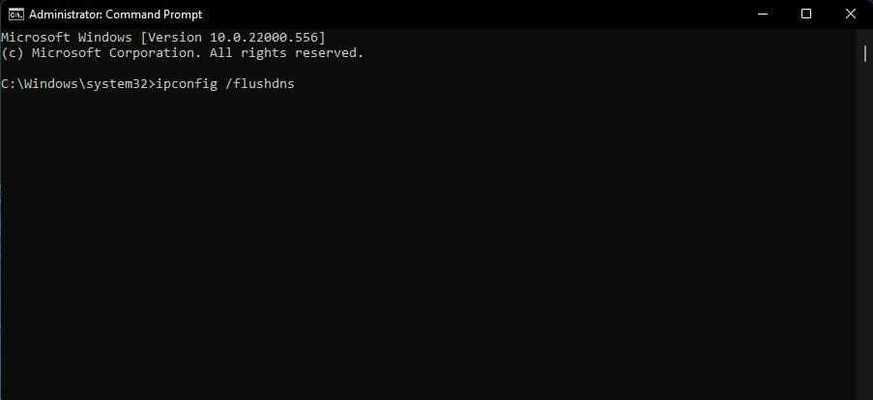
Task: Click the vertical scrollbar thumb
Action: pos(865,53)
